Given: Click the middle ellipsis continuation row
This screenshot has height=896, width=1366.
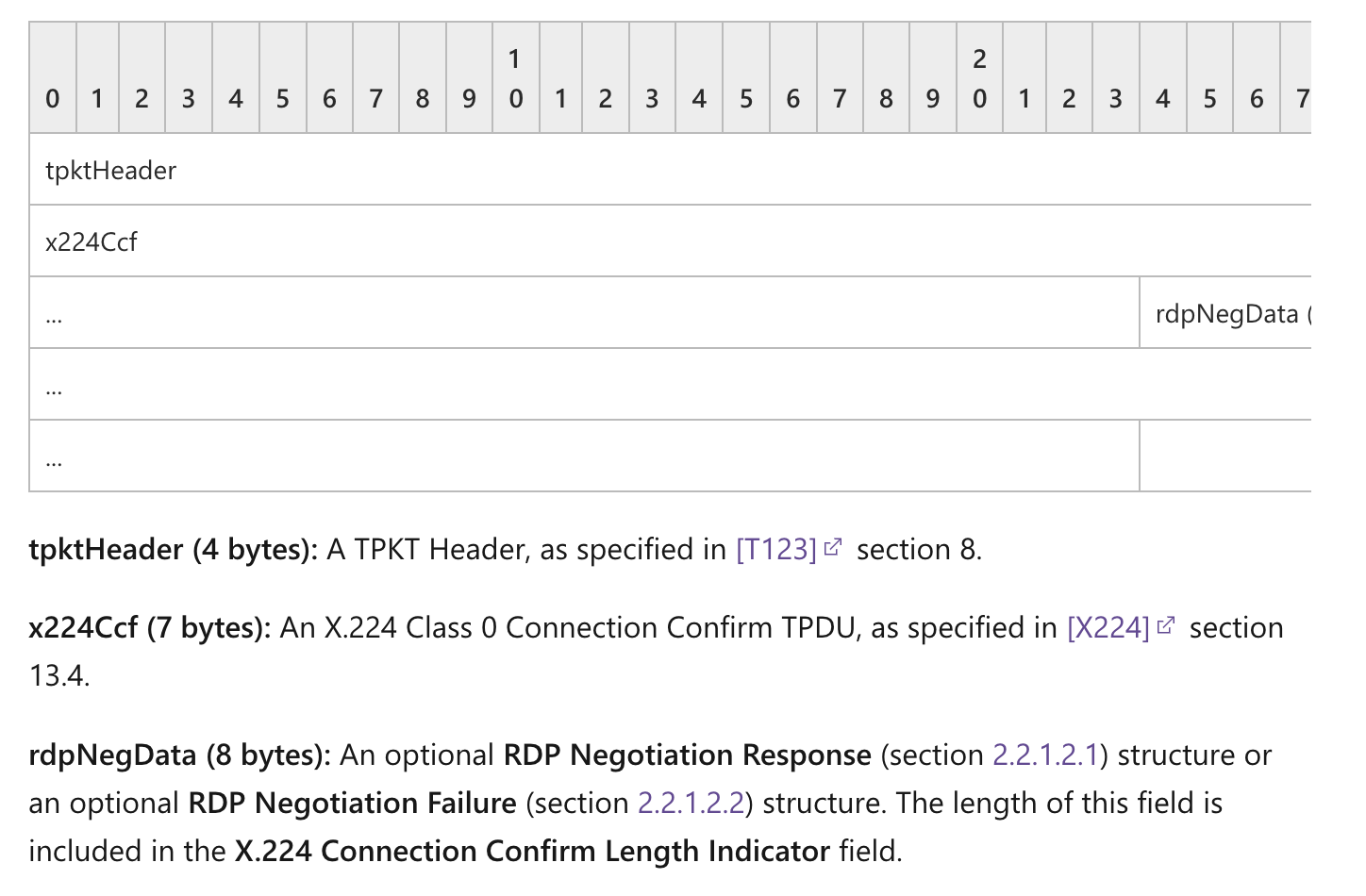Looking at the screenshot, I should [x=671, y=385].
